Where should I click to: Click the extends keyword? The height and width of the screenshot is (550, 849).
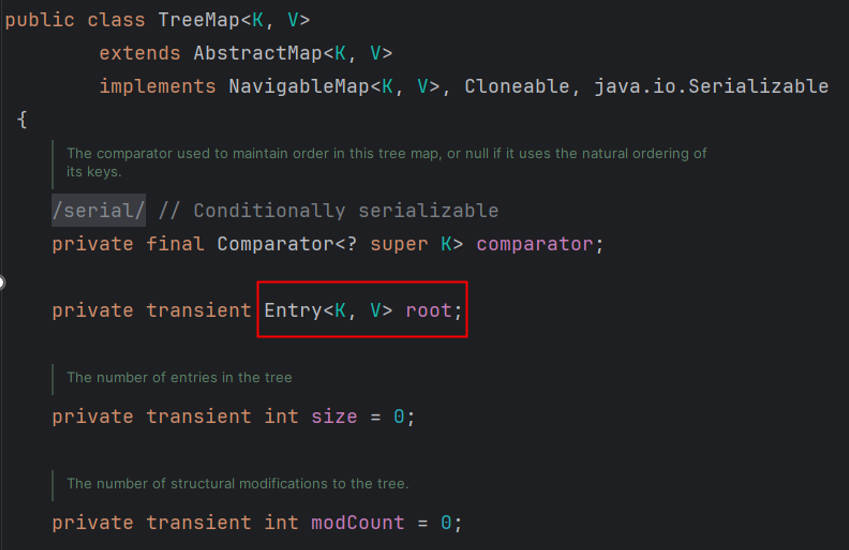[139, 53]
